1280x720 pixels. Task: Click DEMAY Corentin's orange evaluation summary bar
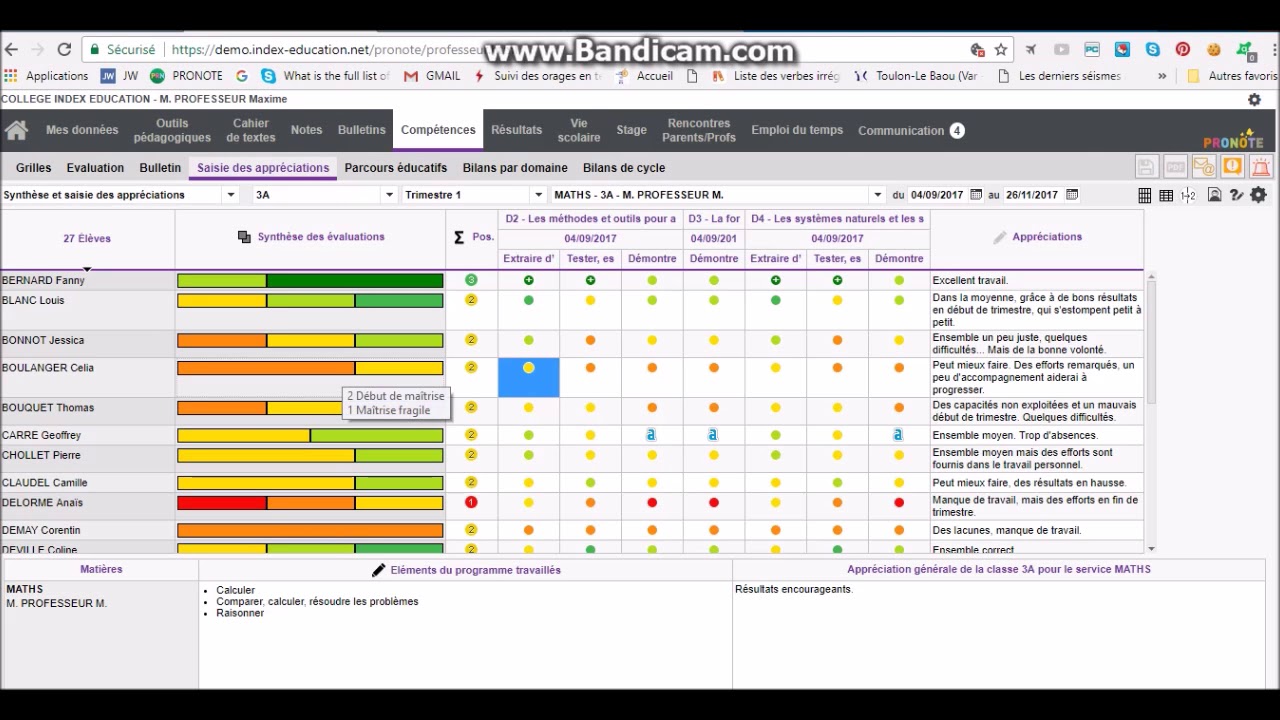point(310,531)
